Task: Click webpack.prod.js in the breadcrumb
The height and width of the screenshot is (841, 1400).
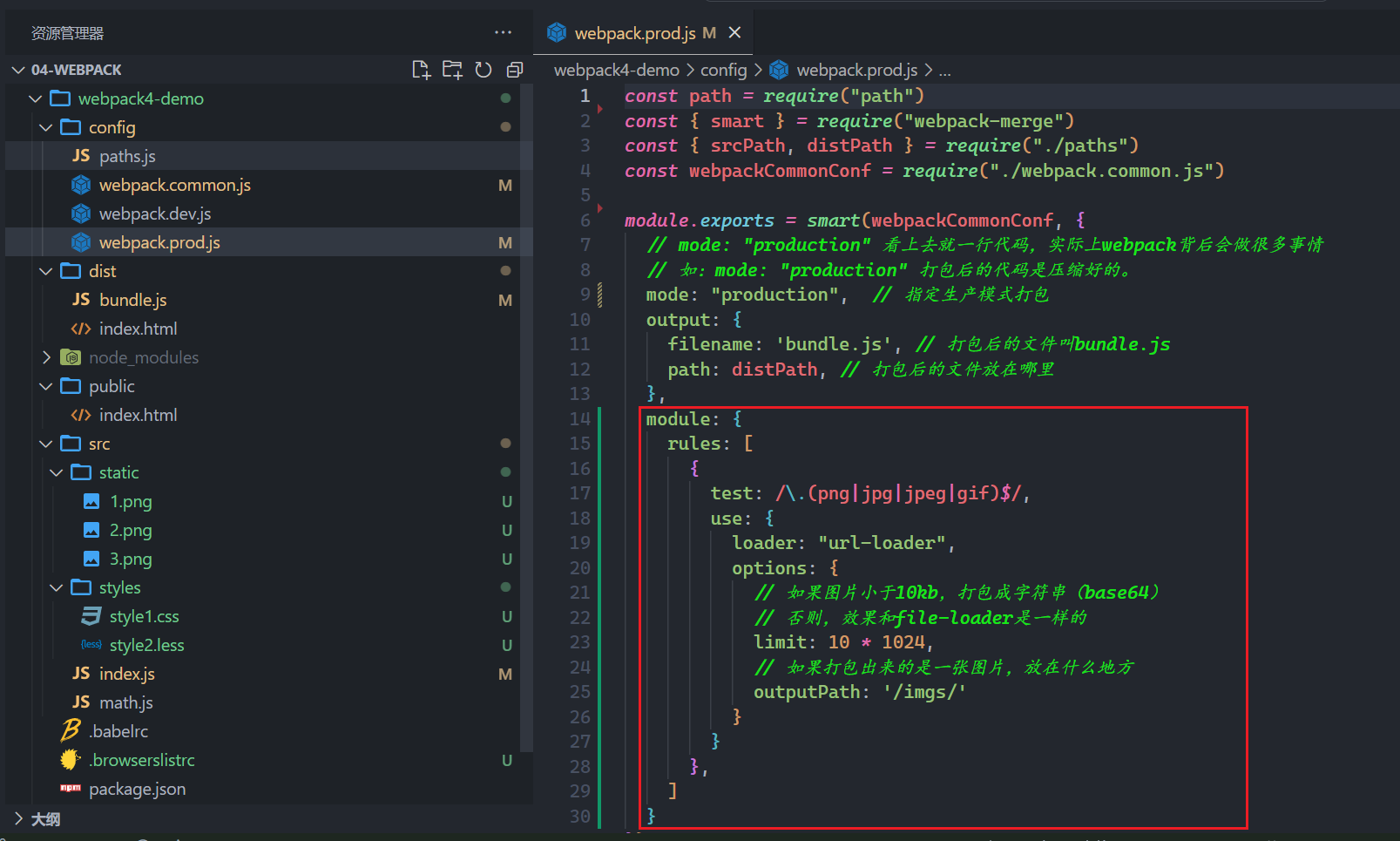Action: pos(857,70)
